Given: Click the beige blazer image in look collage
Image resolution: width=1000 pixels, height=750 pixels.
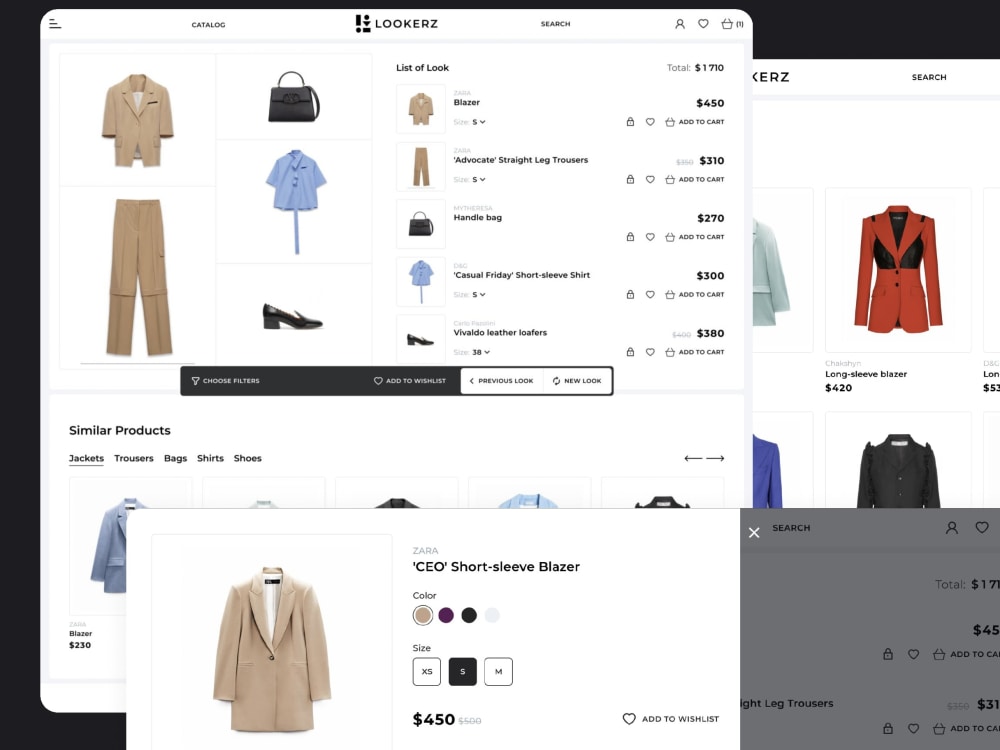Looking at the screenshot, I should pos(138,120).
